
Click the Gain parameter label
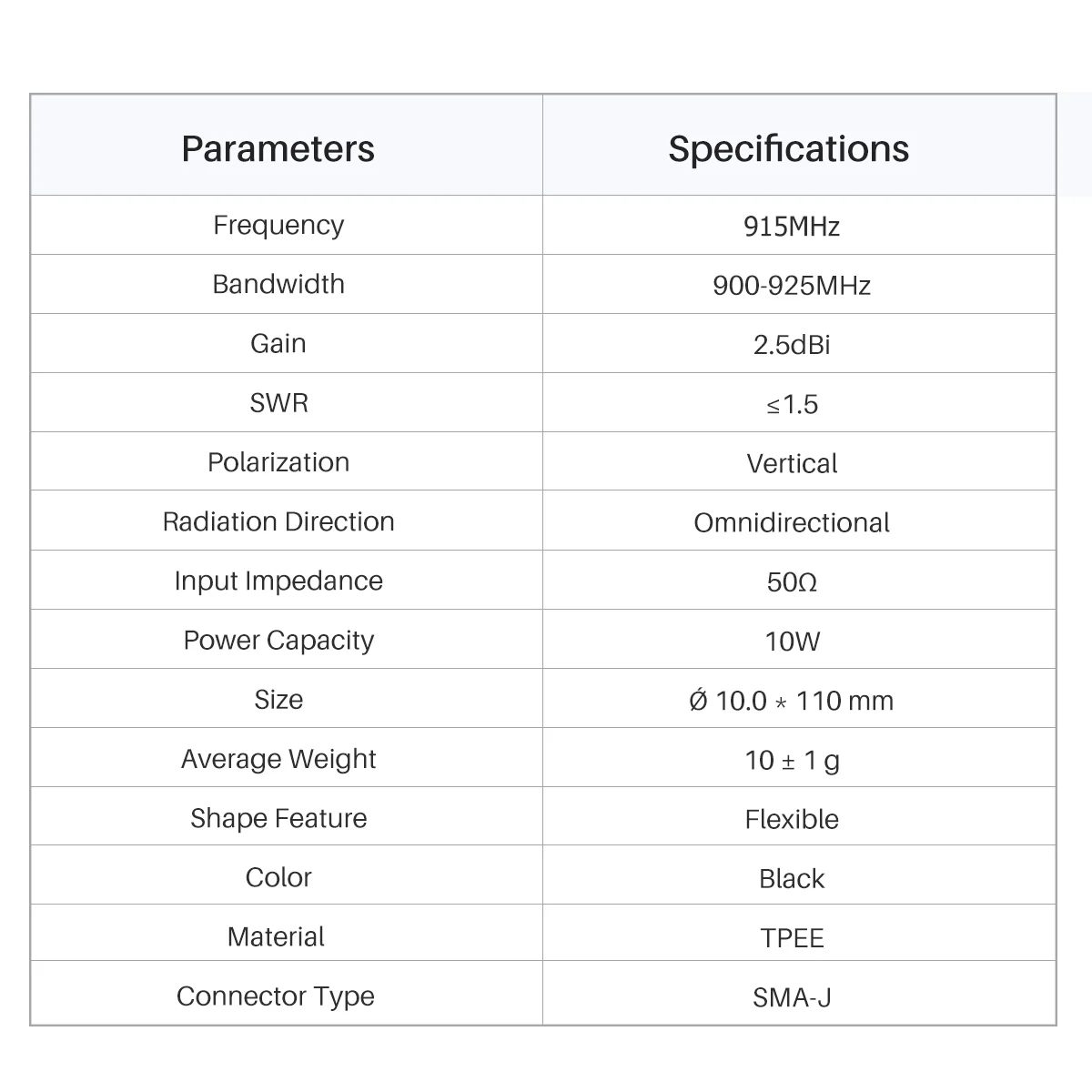click(278, 343)
